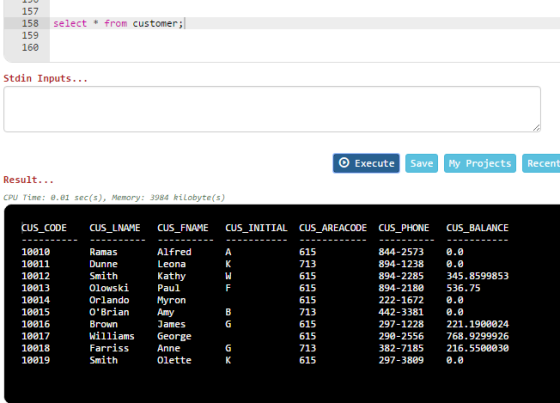Click the Result label
Image resolution: width=560 pixels, height=403 pixels.
click(29, 179)
